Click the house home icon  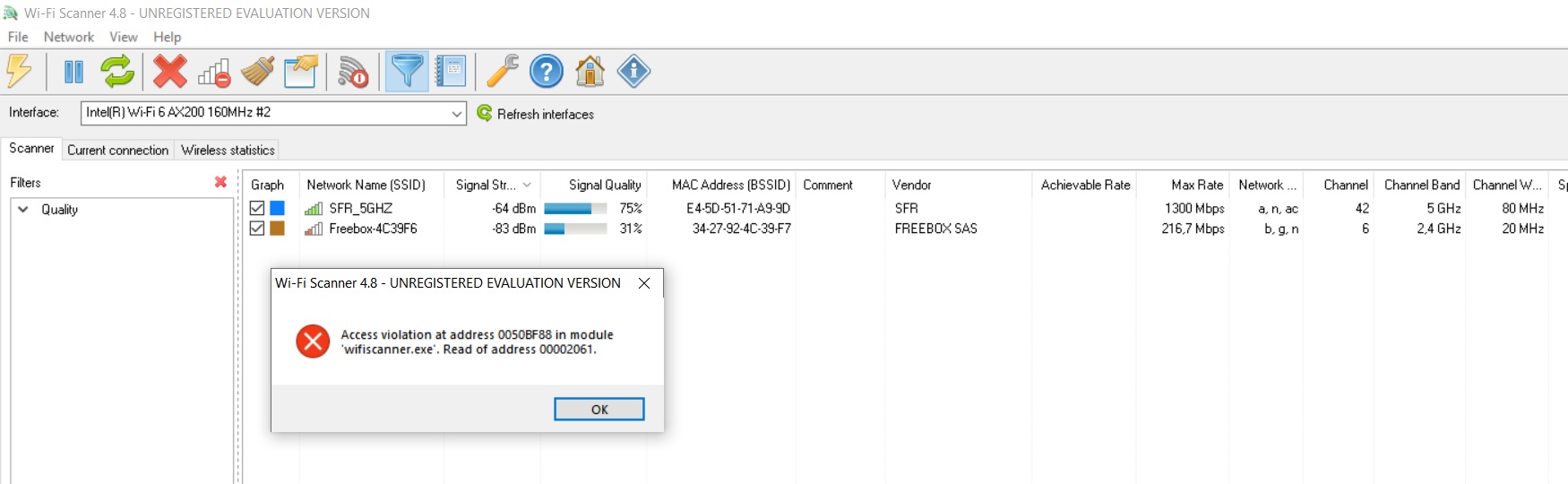[590, 71]
